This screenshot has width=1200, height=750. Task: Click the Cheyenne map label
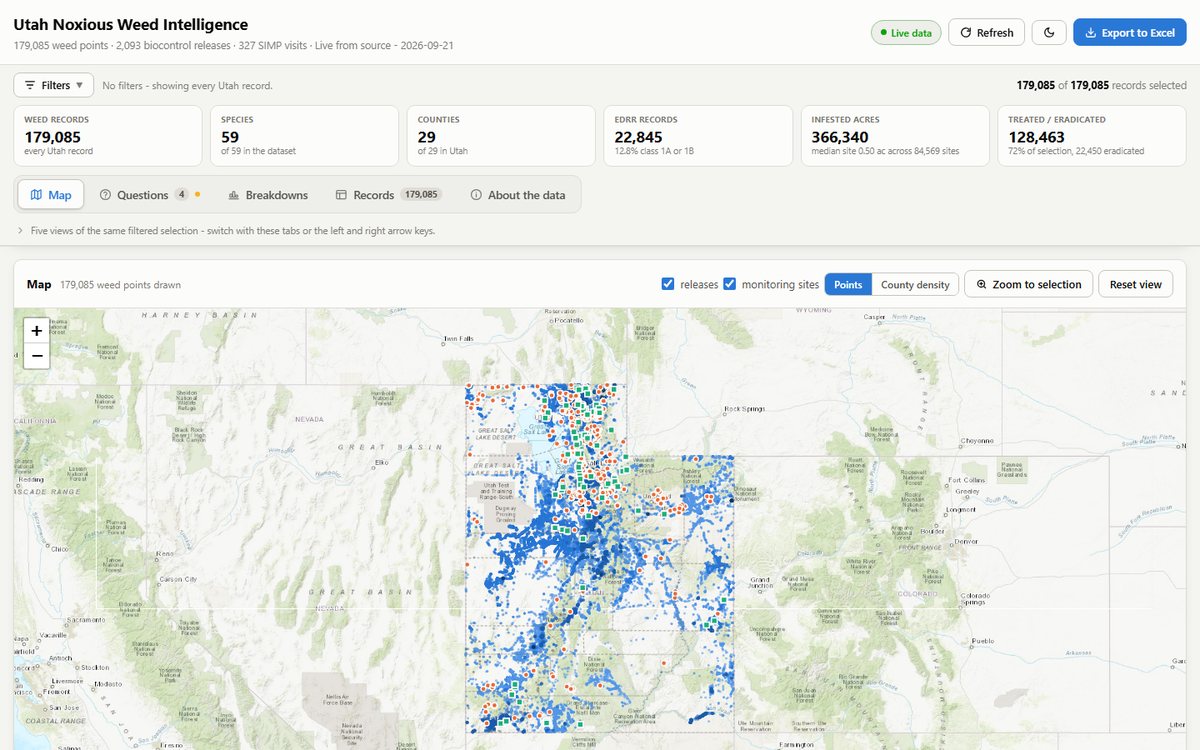977,440
